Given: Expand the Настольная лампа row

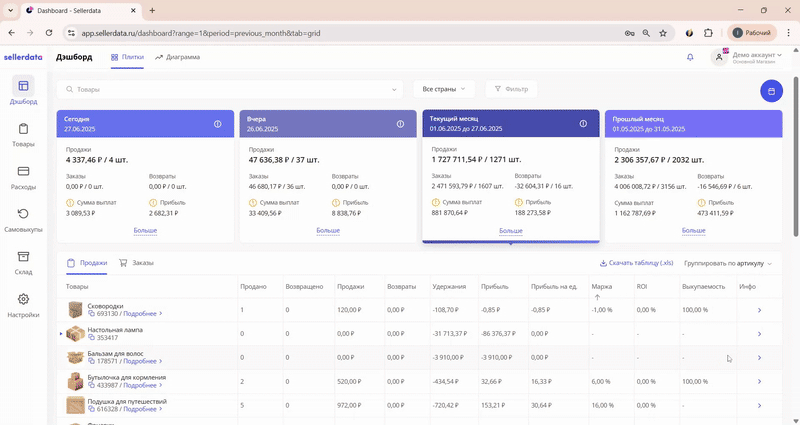Looking at the screenshot, I should 61,333.
